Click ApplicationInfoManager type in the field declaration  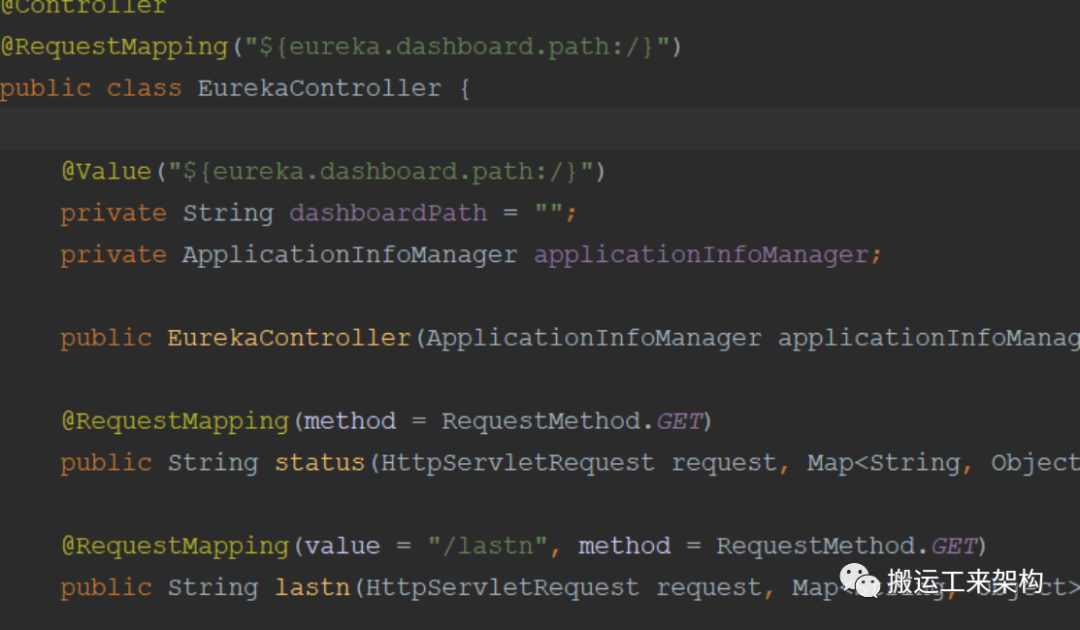(x=350, y=255)
